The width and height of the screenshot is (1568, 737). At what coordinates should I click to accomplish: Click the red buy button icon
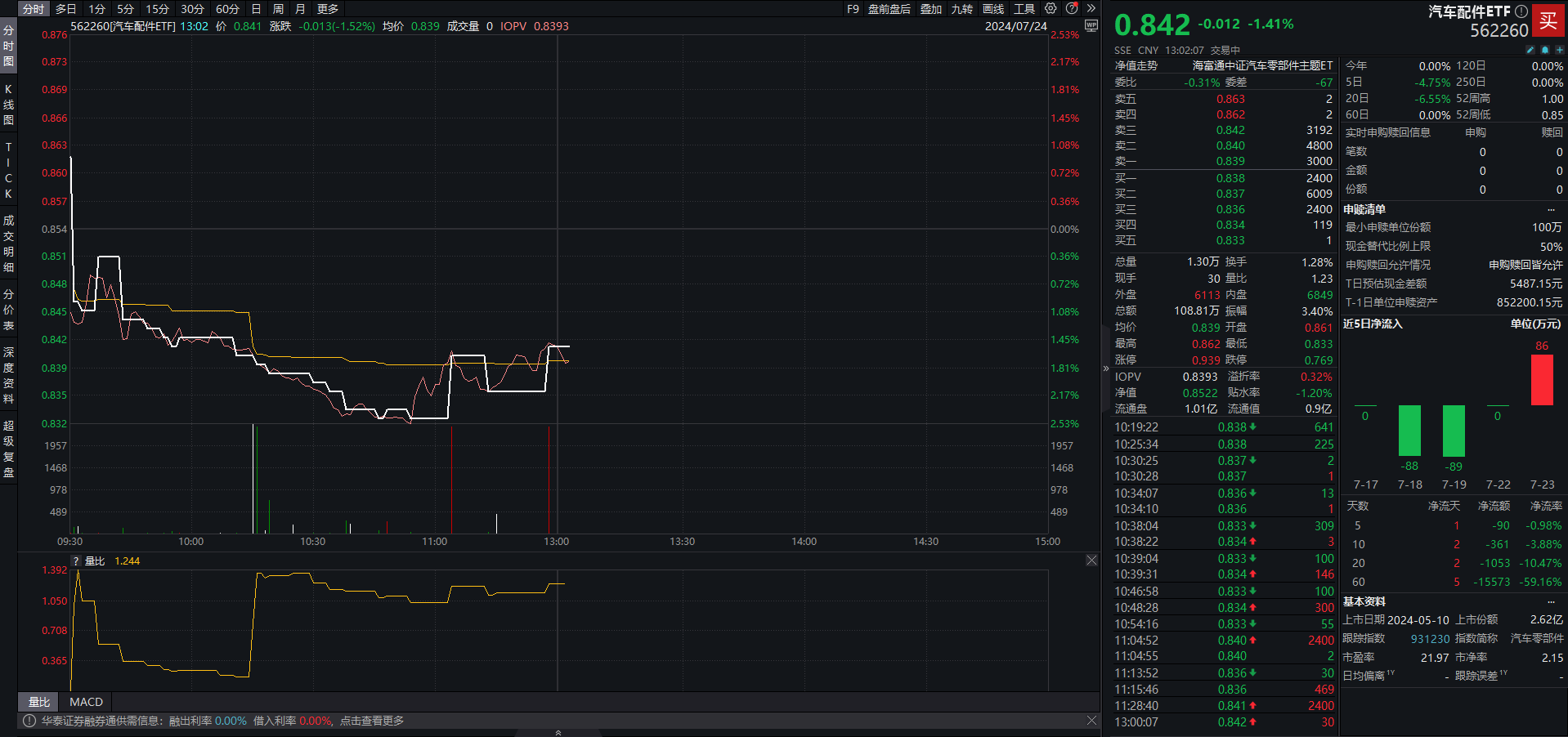pyautogui.click(x=1548, y=21)
